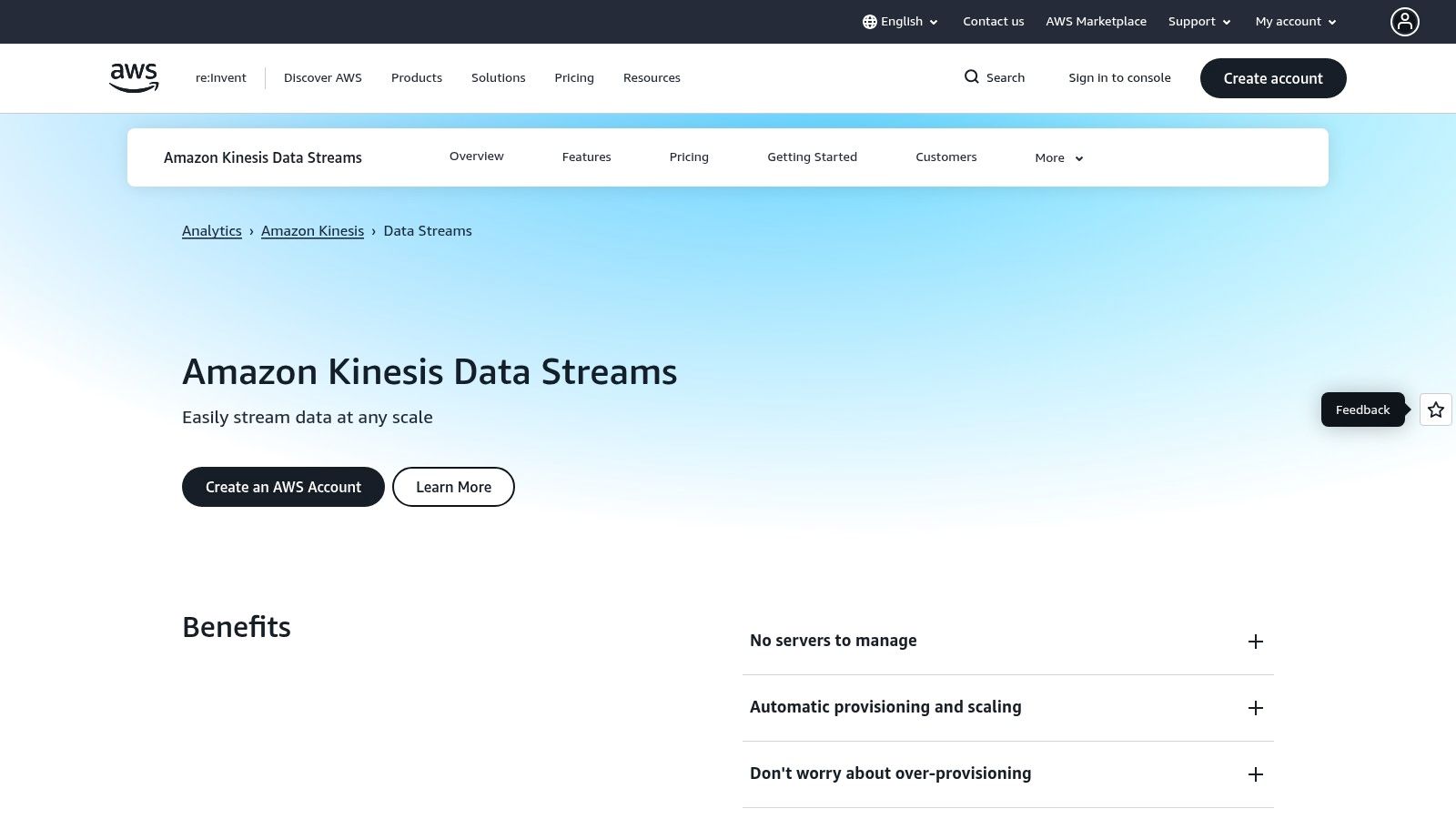The width and height of the screenshot is (1456, 819).
Task: Open the More navigation dropdown
Action: click(1057, 157)
